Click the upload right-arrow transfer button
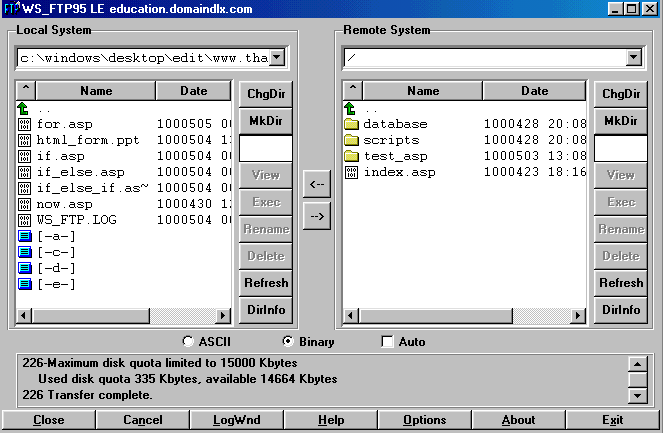663x433 pixels. point(317,216)
